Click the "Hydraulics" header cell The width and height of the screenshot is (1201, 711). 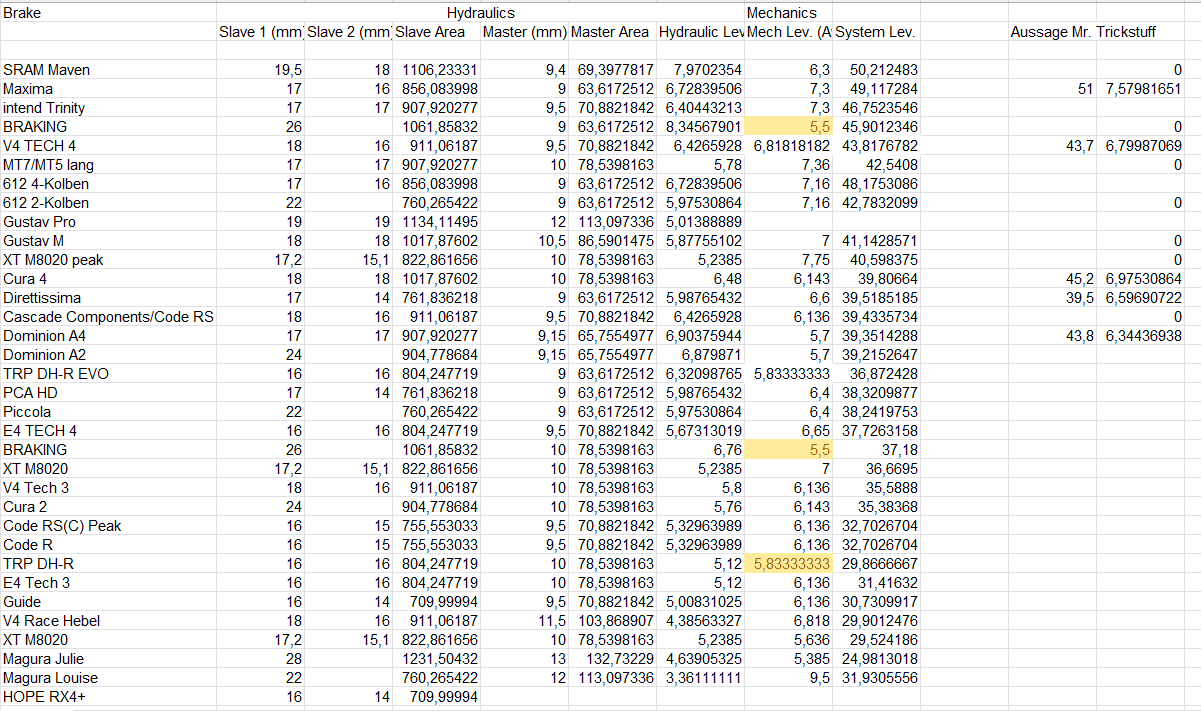pos(480,13)
